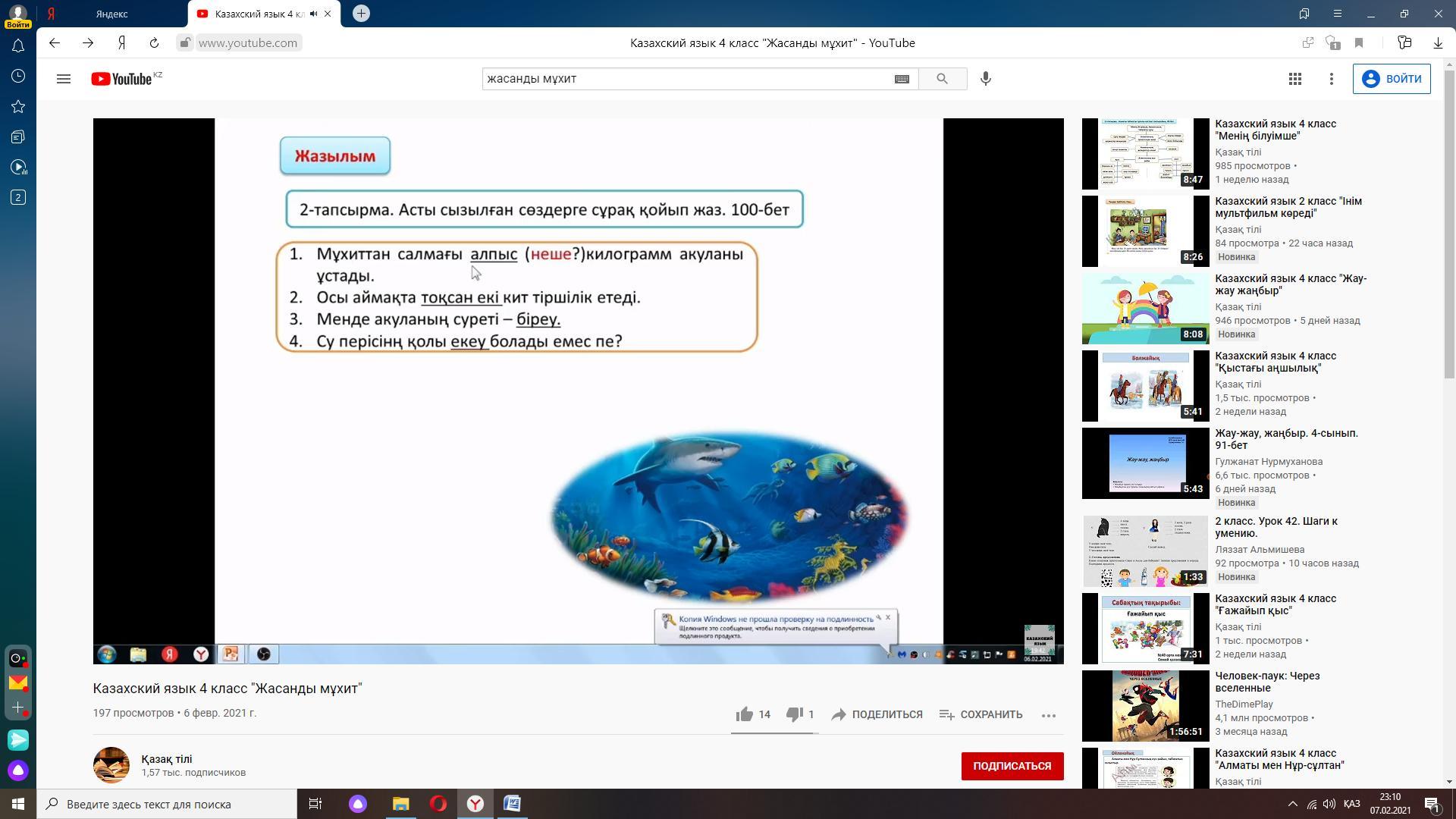1456x819 pixels.
Task: Open 'Человек-паук: Через вселенные' video thumbnail
Action: click(x=1145, y=705)
